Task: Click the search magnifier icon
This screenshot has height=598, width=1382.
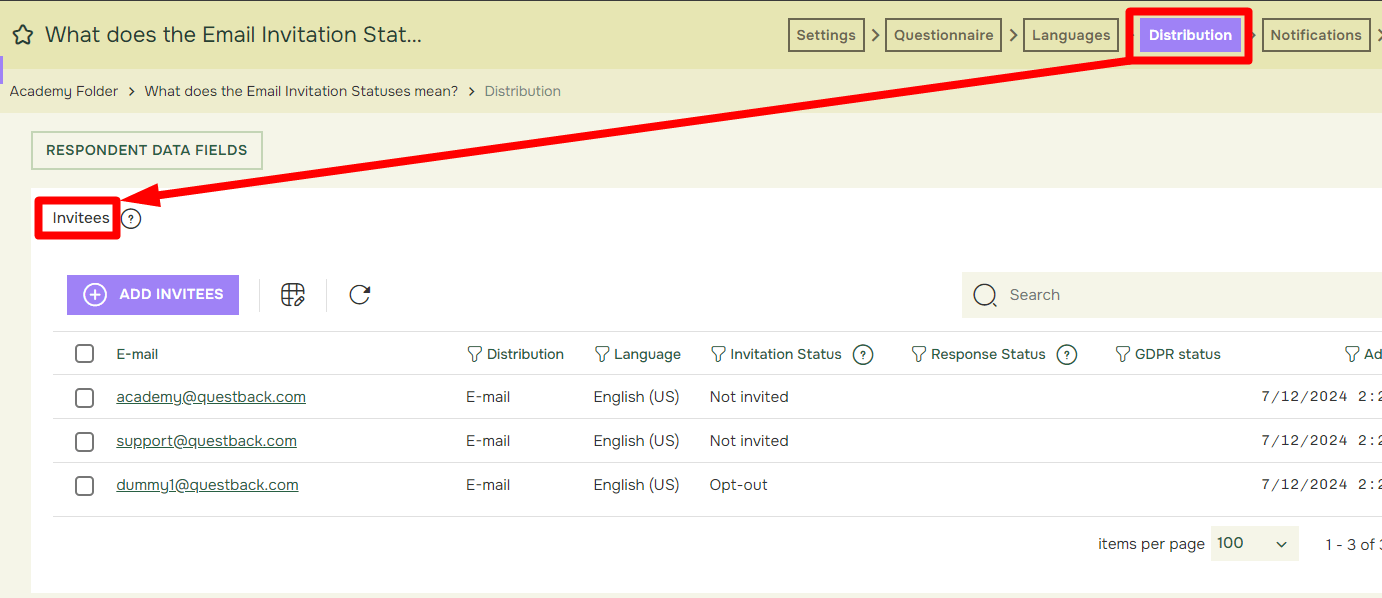Action: (984, 295)
